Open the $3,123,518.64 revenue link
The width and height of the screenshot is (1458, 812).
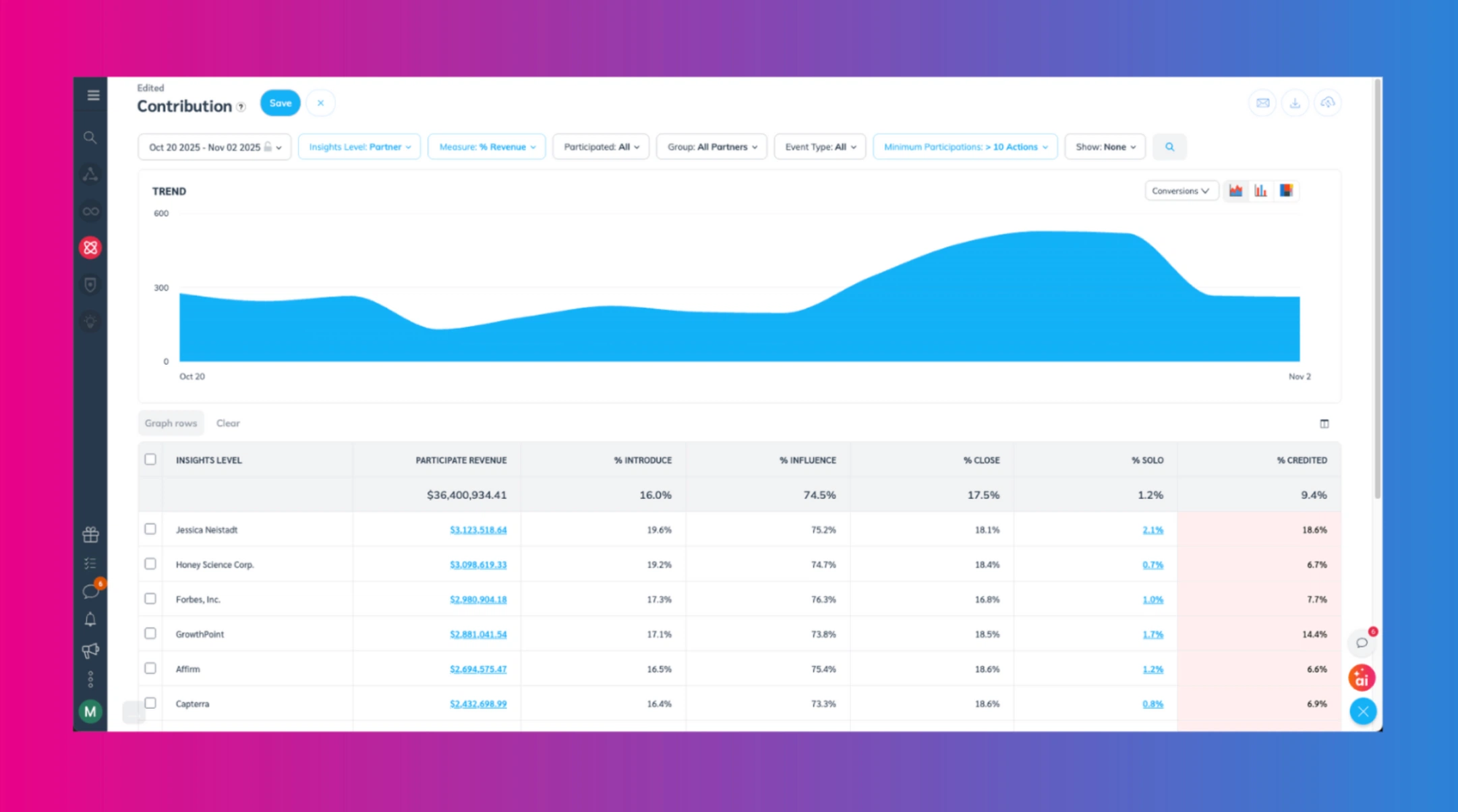479,529
